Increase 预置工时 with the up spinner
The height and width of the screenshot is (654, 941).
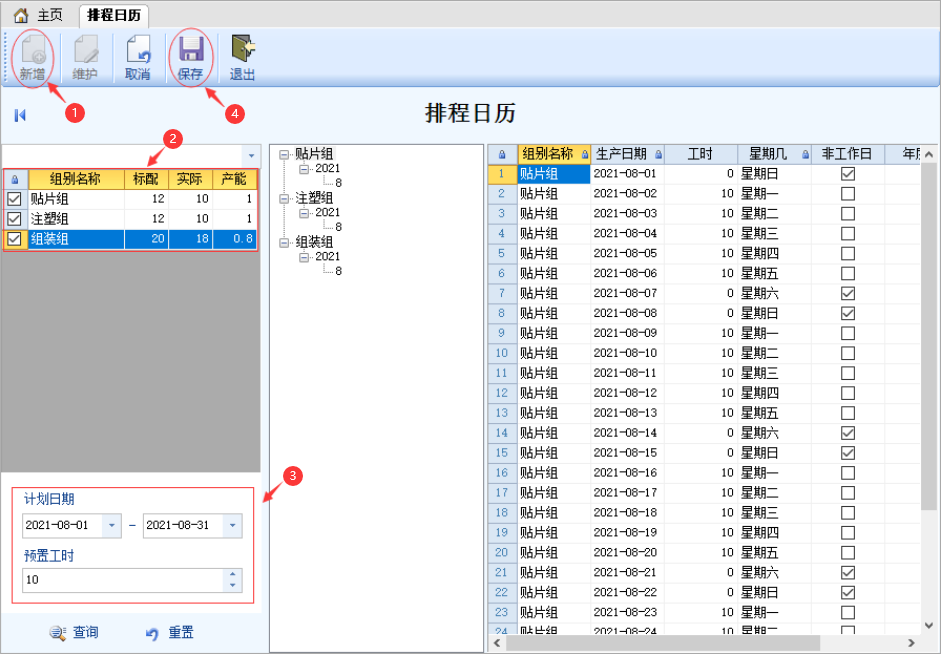(233, 574)
